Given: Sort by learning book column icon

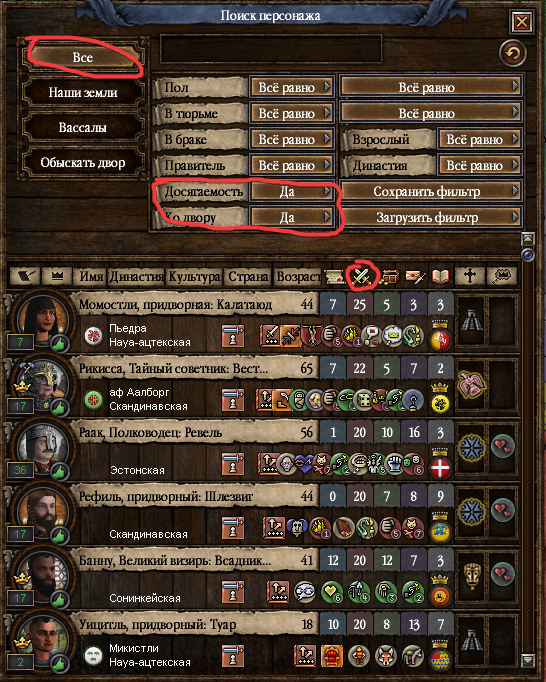Looking at the screenshot, I should [x=440, y=276].
